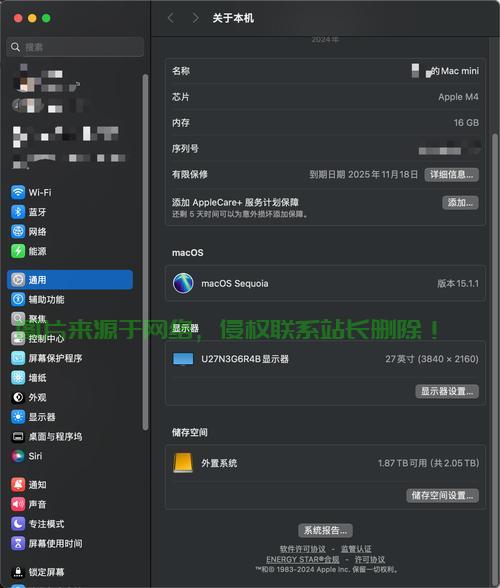Open Bluetooth (蓝牙) icon in sidebar

pos(18,212)
